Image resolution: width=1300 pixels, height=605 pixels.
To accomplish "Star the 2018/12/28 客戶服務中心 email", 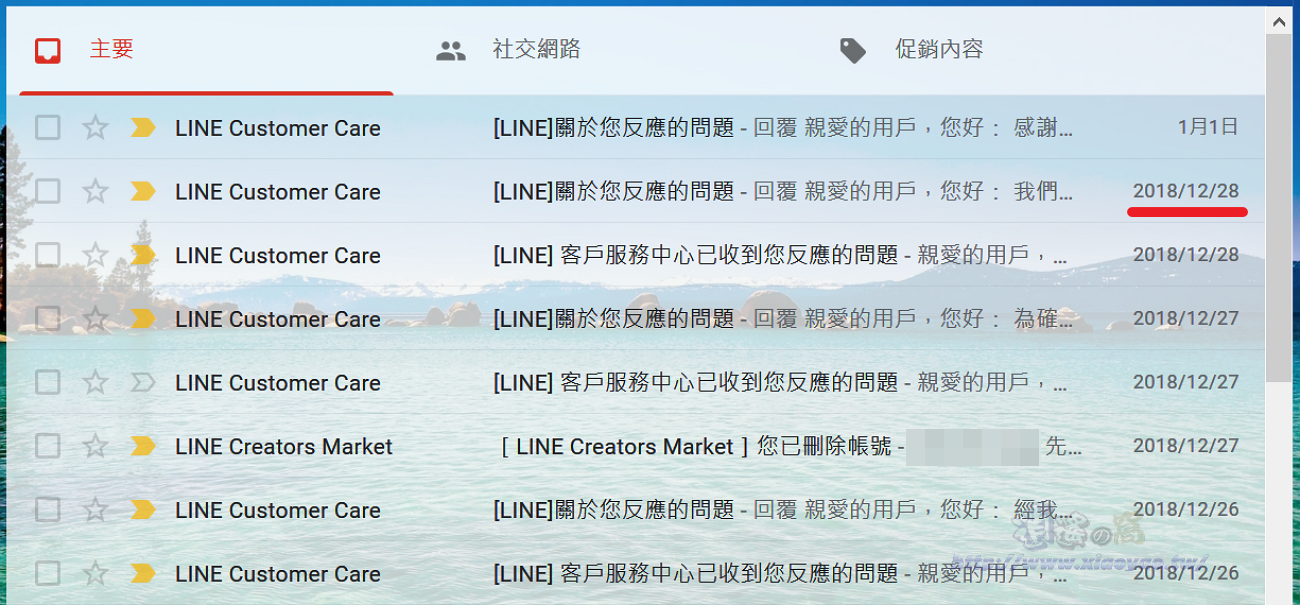I will (x=95, y=254).
